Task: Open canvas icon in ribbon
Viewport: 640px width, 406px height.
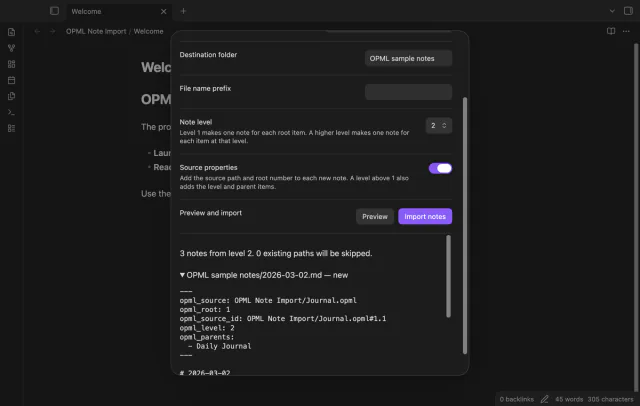Action: tap(11, 64)
